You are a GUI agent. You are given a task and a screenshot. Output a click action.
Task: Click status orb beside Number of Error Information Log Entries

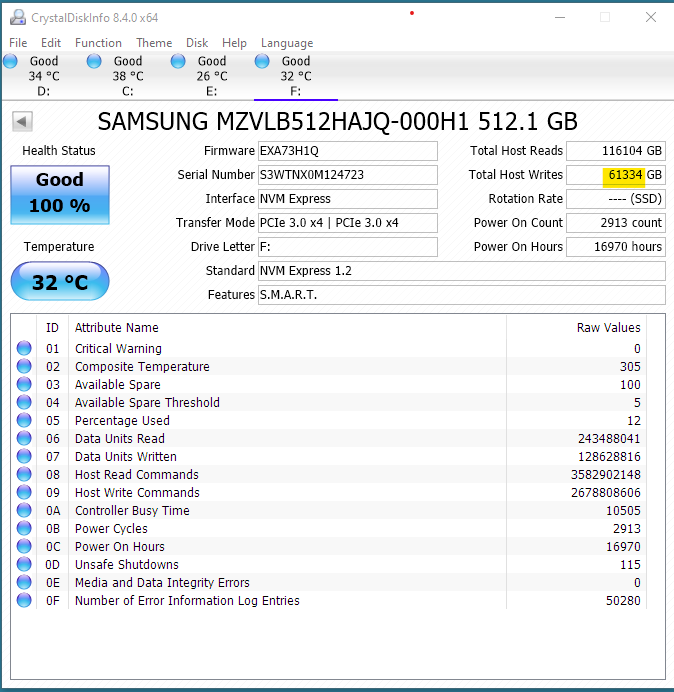24,600
